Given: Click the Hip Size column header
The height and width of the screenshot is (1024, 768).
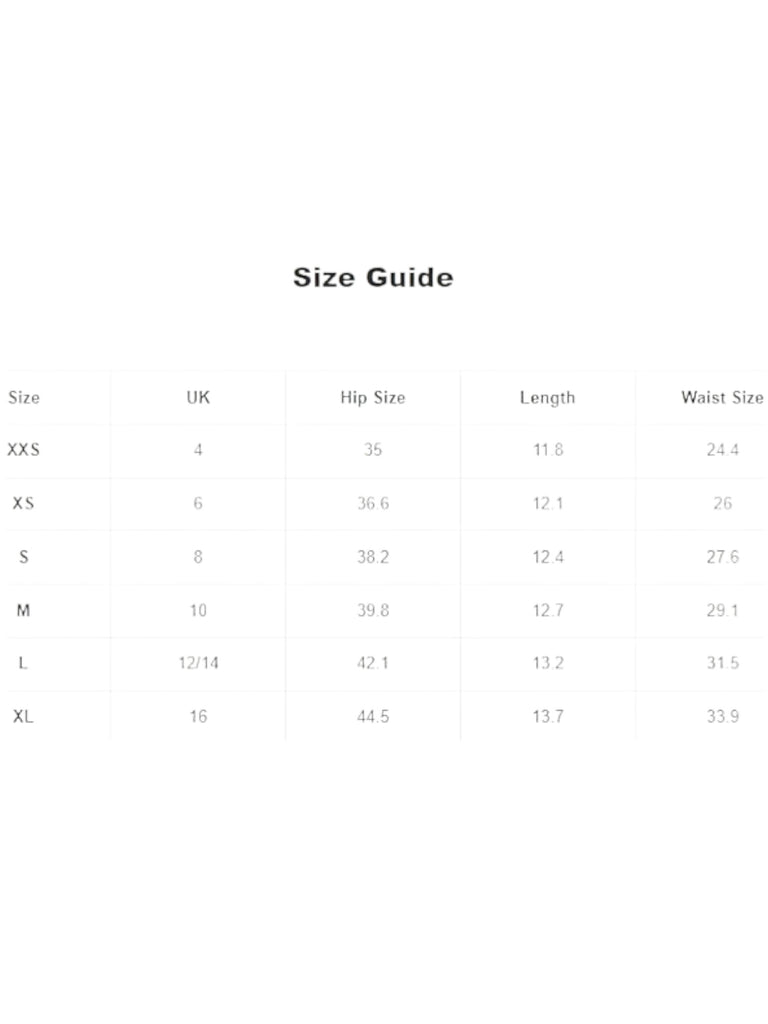Looking at the screenshot, I should pos(373,398).
